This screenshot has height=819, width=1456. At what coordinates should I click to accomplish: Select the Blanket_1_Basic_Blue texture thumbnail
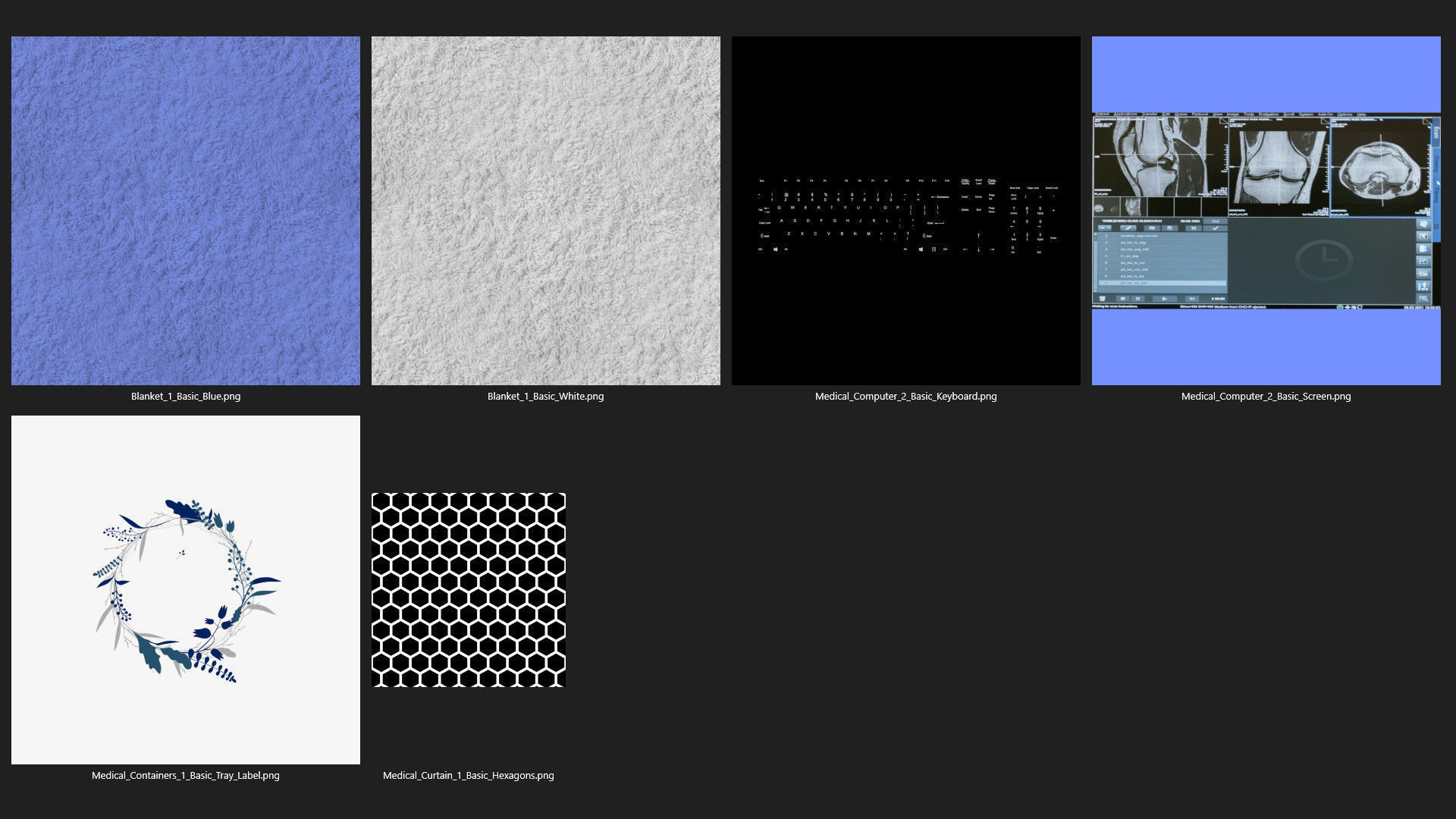click(186, 210)
